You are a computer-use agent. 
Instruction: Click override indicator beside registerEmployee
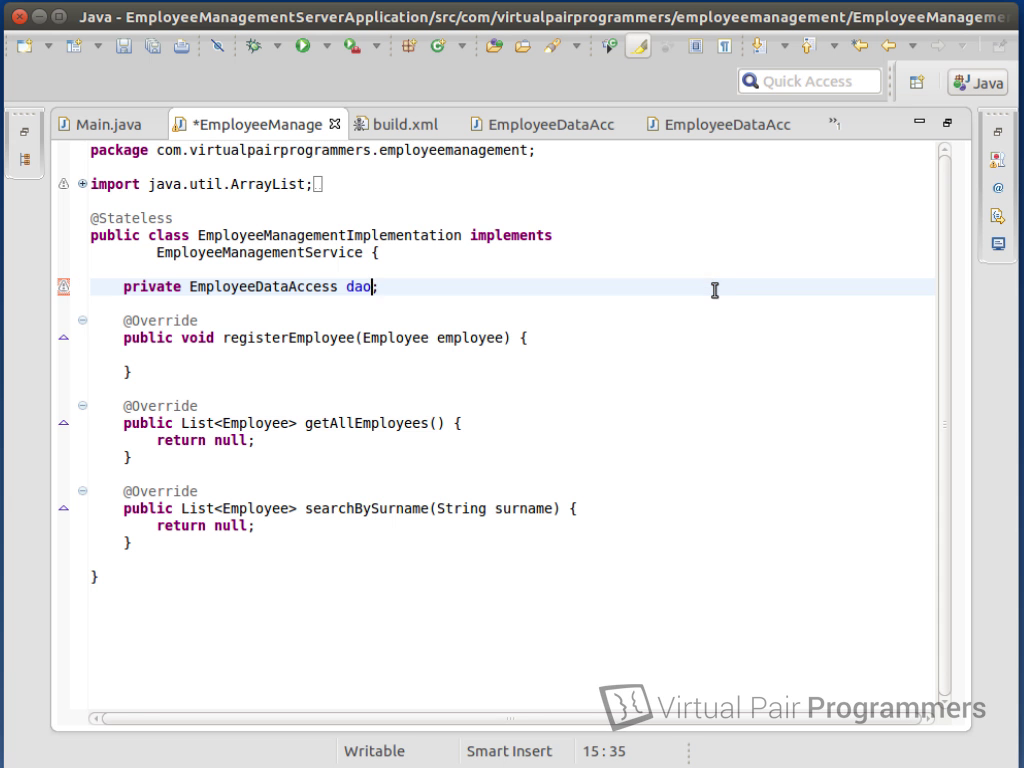63,338
